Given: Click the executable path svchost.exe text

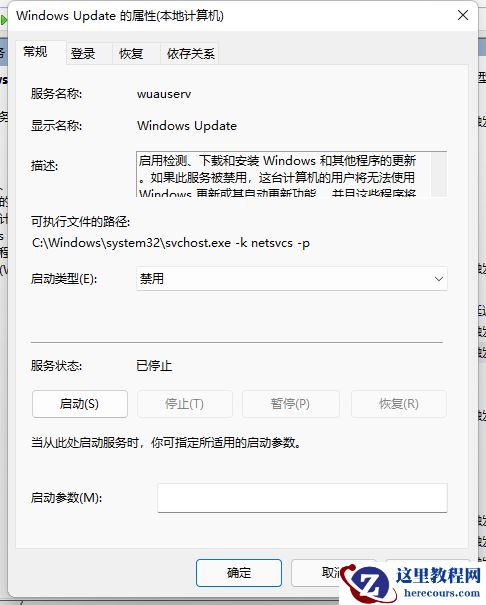Looking at the screenshot, I should point(171,243).
